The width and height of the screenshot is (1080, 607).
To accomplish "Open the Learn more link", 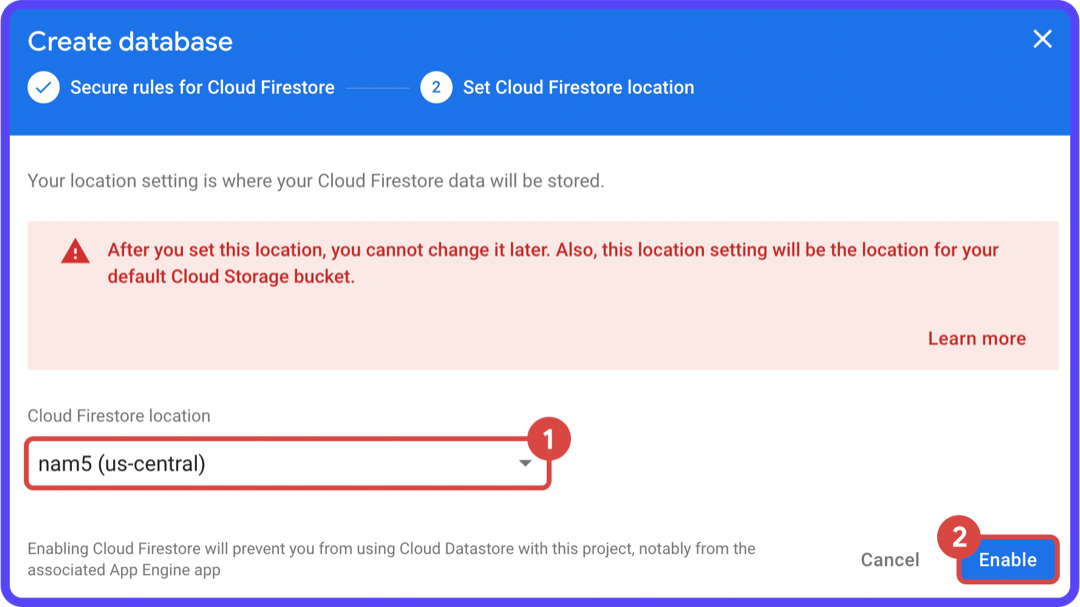I will click(x=976, y=338).
